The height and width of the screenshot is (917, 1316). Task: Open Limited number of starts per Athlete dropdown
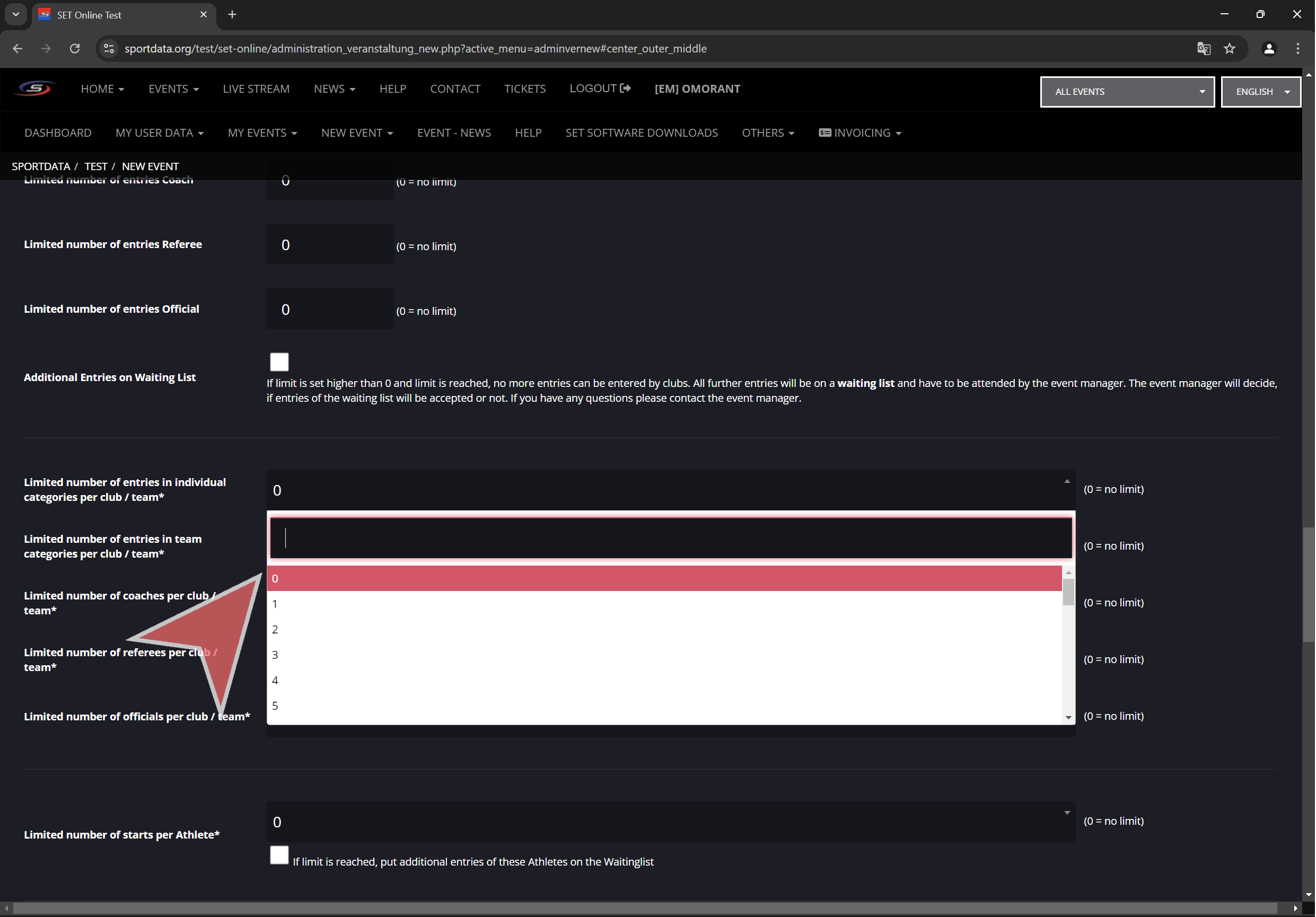[x=671, y=822]
